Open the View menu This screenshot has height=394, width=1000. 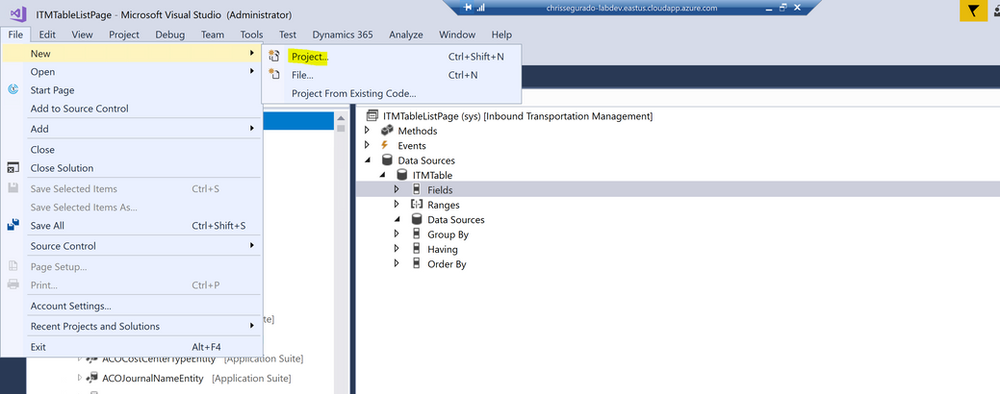(x=82, y=34)
